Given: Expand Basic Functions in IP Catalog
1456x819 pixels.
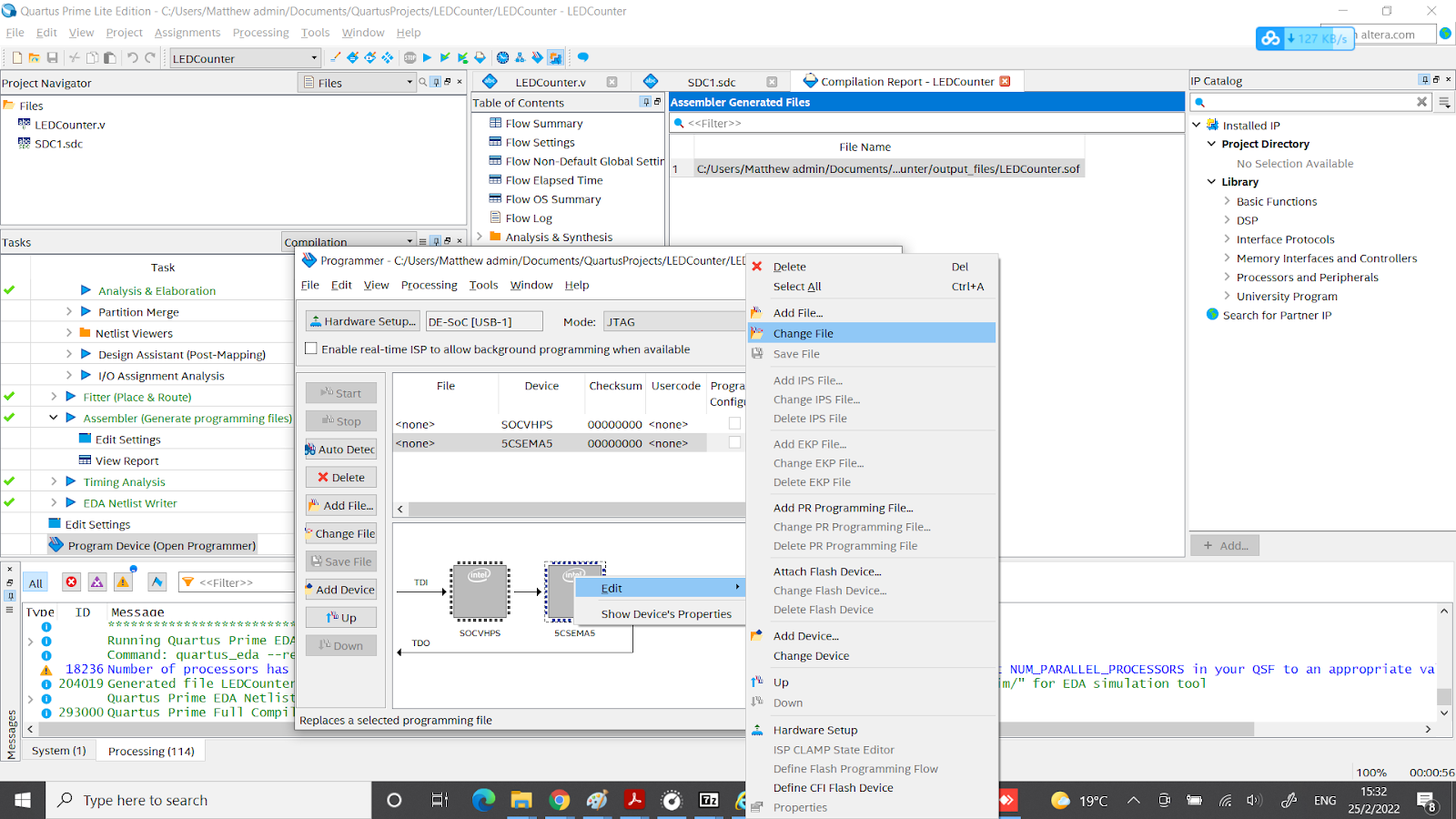Looking at the screenshot, I should [1227, 201].
